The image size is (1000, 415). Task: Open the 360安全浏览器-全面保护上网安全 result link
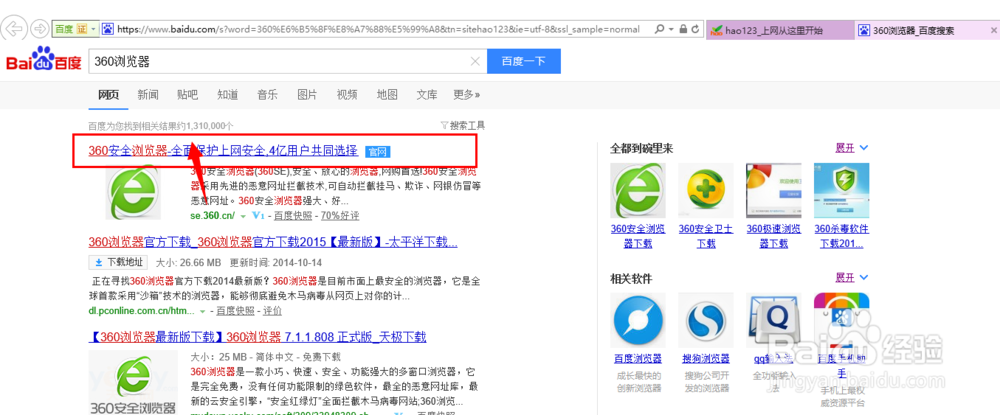pyautogui.click(x=223, y=151)
